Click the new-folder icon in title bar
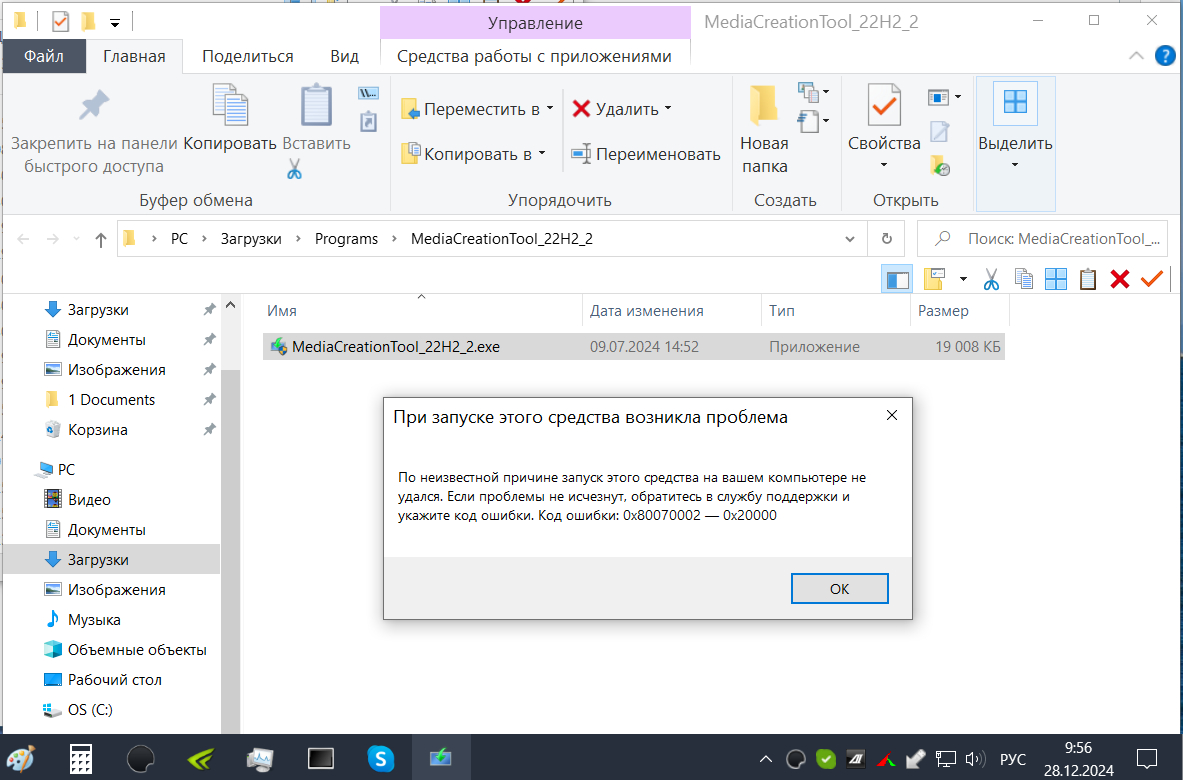Image resolution: width=1183 pixels, height=780 pixels. coord(88,22)
